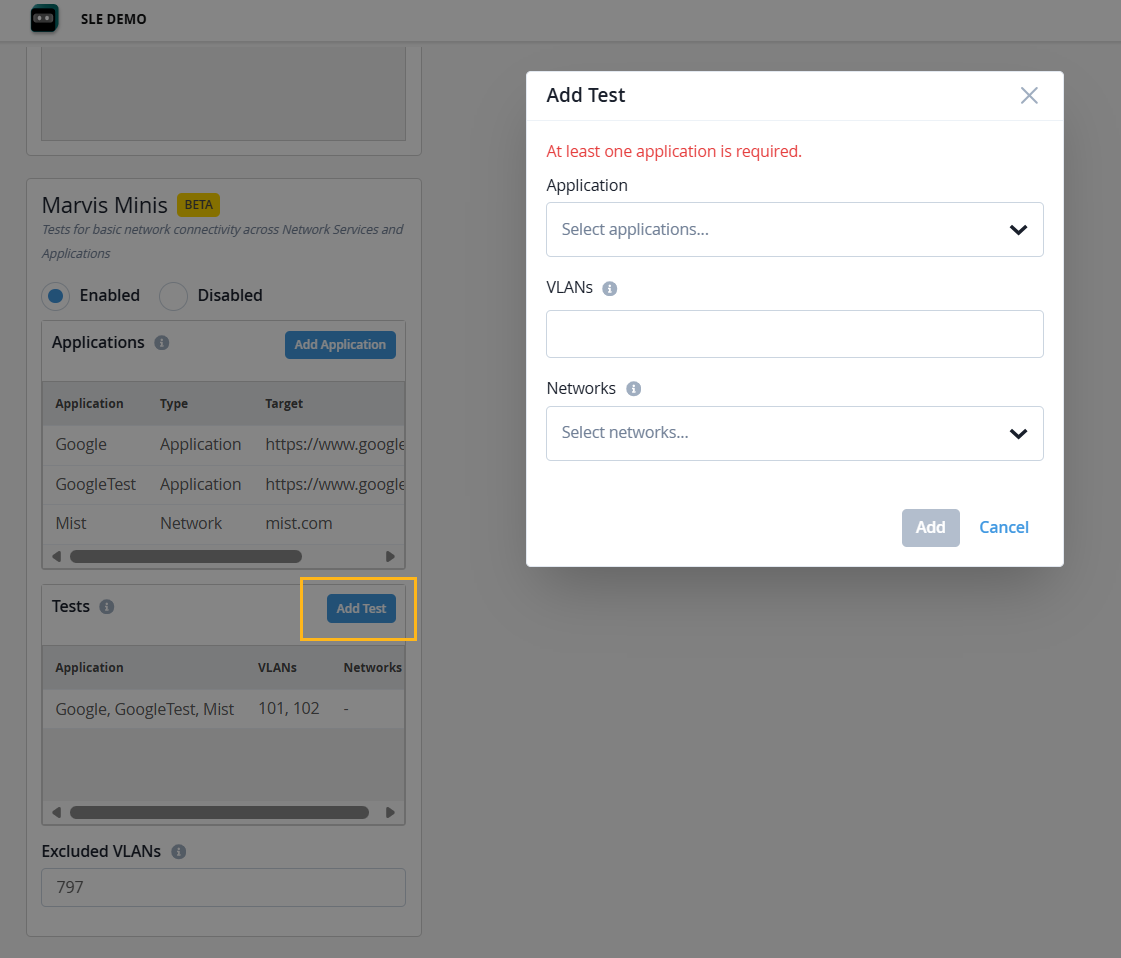The image size is (1121, 958).
Task: Click the Excluded VLANs input field
Action: [223, 888]
